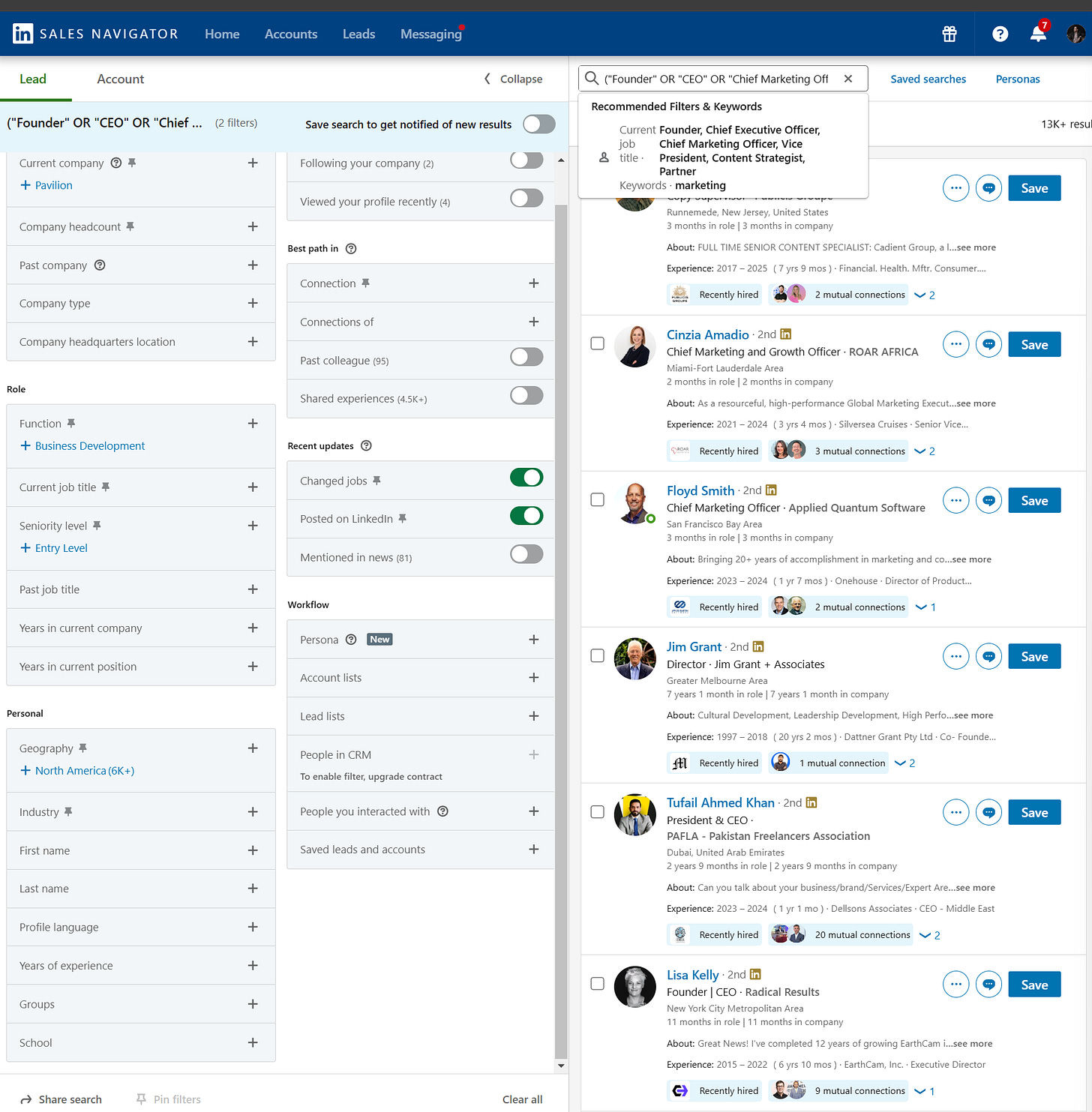Open more options for Cinzia Amadio
This screenshot has width=1092, height=1112.
pyautogui.click(x=955, y=344)
